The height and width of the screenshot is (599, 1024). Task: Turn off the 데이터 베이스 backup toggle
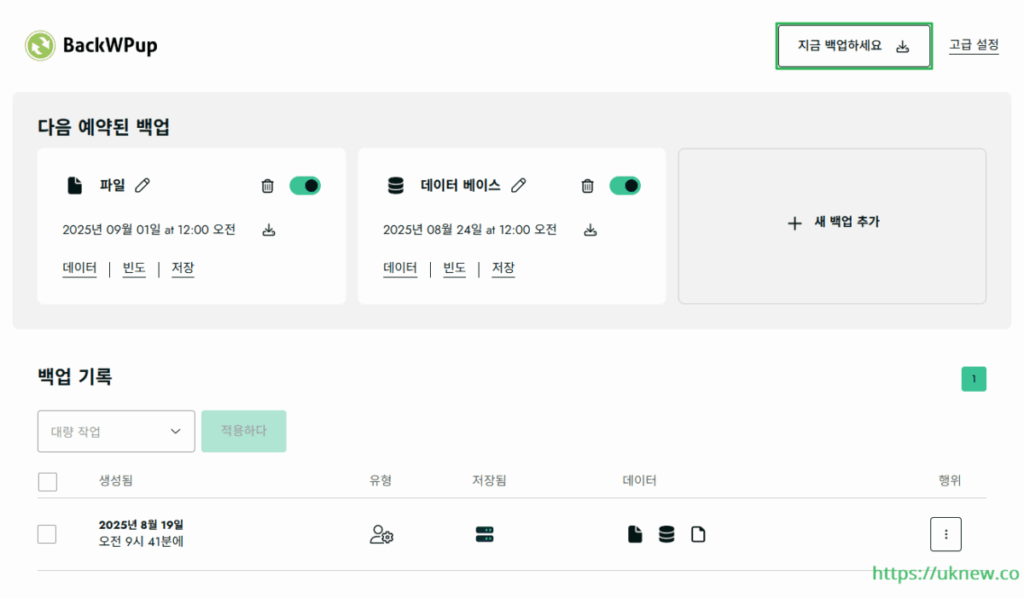click(x=625, y=186)
